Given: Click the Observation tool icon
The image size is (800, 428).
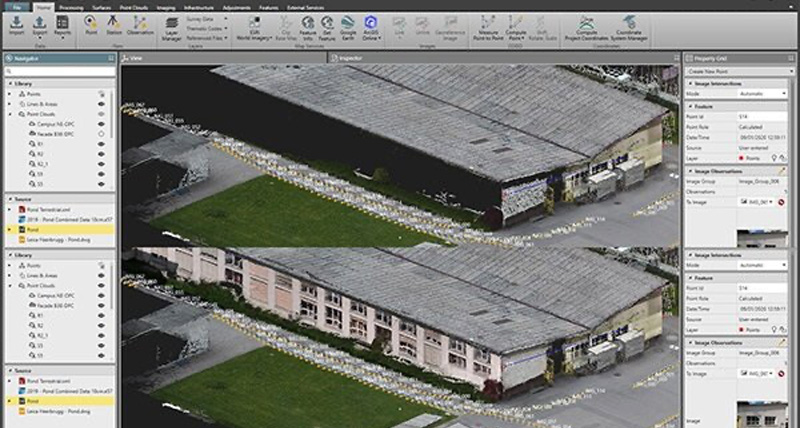Looking at the screenshot, I should coord(141,24).
